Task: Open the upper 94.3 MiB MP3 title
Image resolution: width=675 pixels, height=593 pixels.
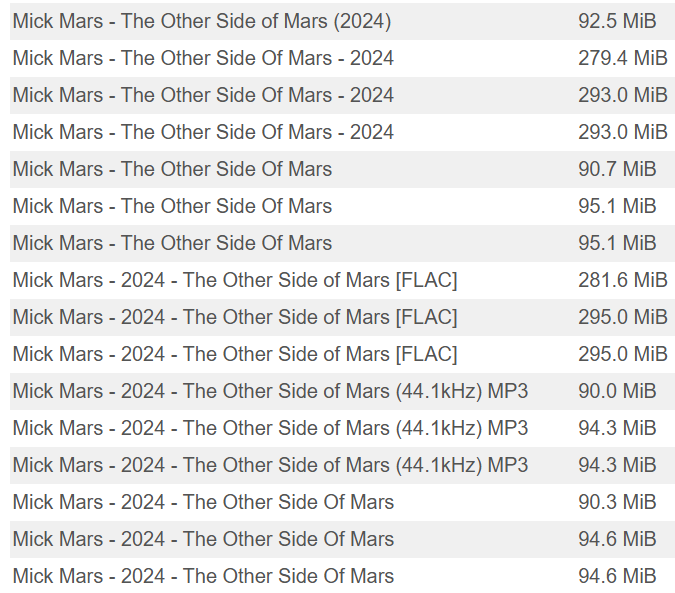Action: click(x=270, y=428)
